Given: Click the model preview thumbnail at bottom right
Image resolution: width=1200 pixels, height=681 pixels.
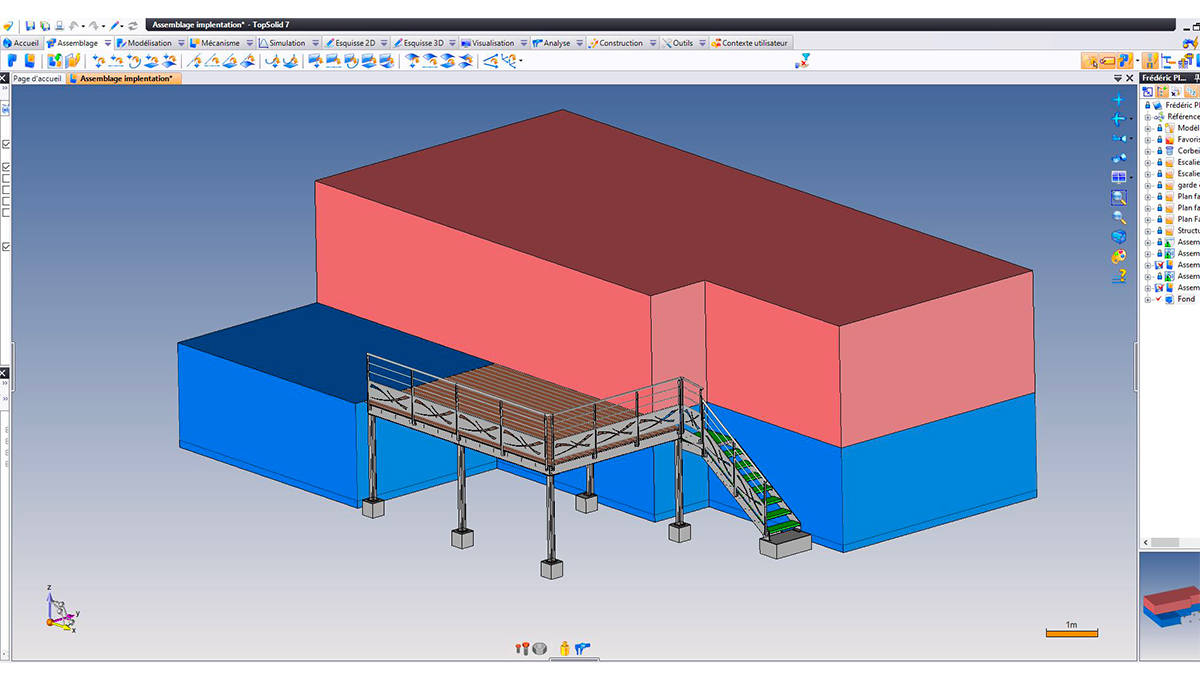Looking at the screenshot, I should (x=1169, y=607).
